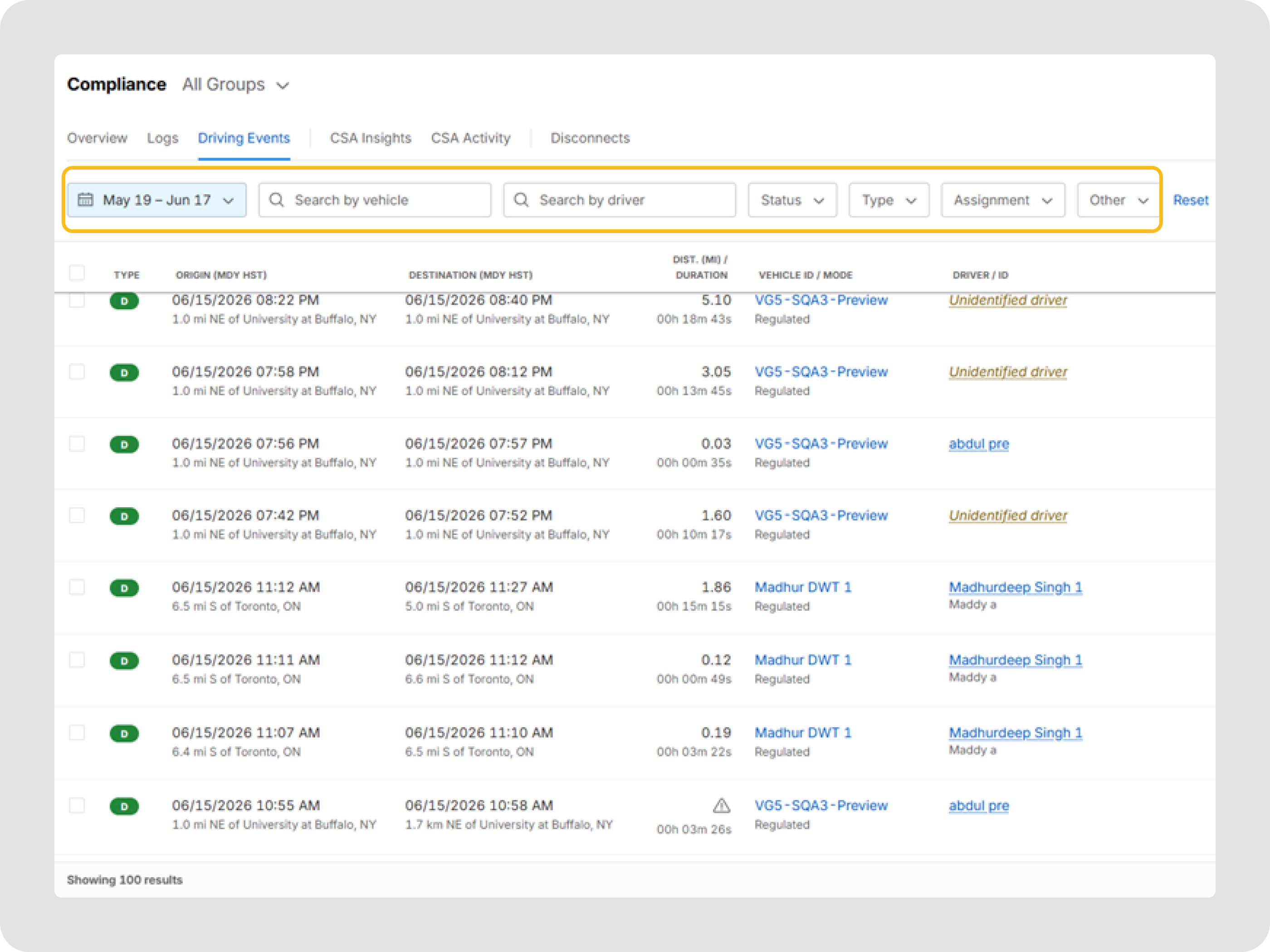The image size is (1270, 952).
Task: Go to the Disconnects tab
Action: 590,138
